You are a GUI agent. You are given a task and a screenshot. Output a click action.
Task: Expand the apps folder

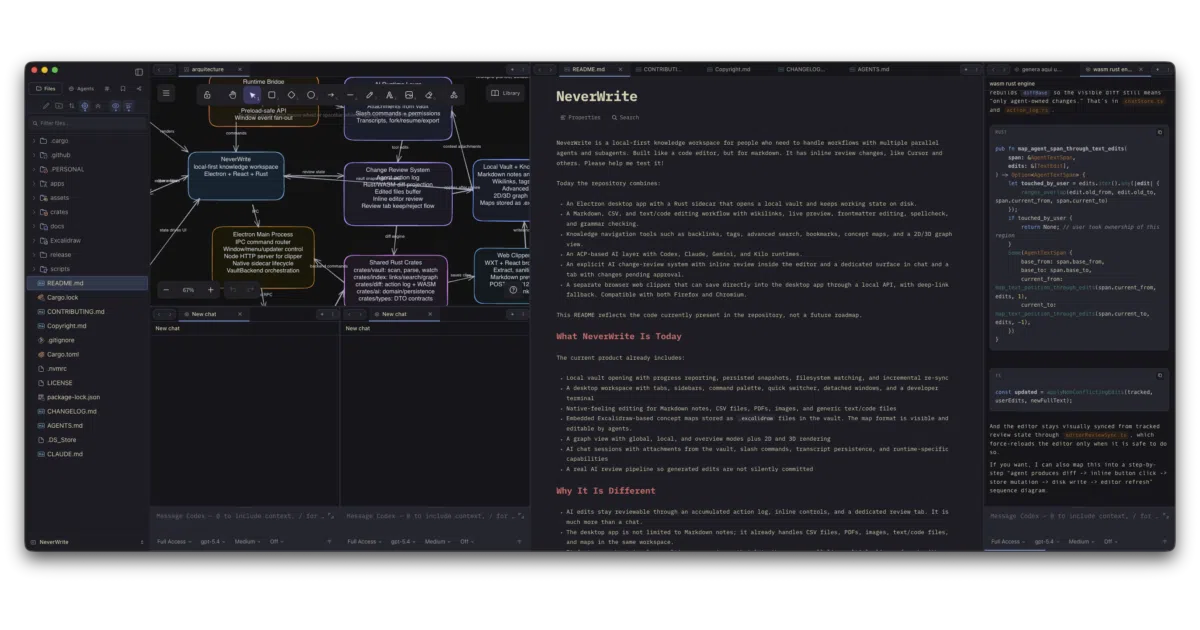tap(88, 183)
